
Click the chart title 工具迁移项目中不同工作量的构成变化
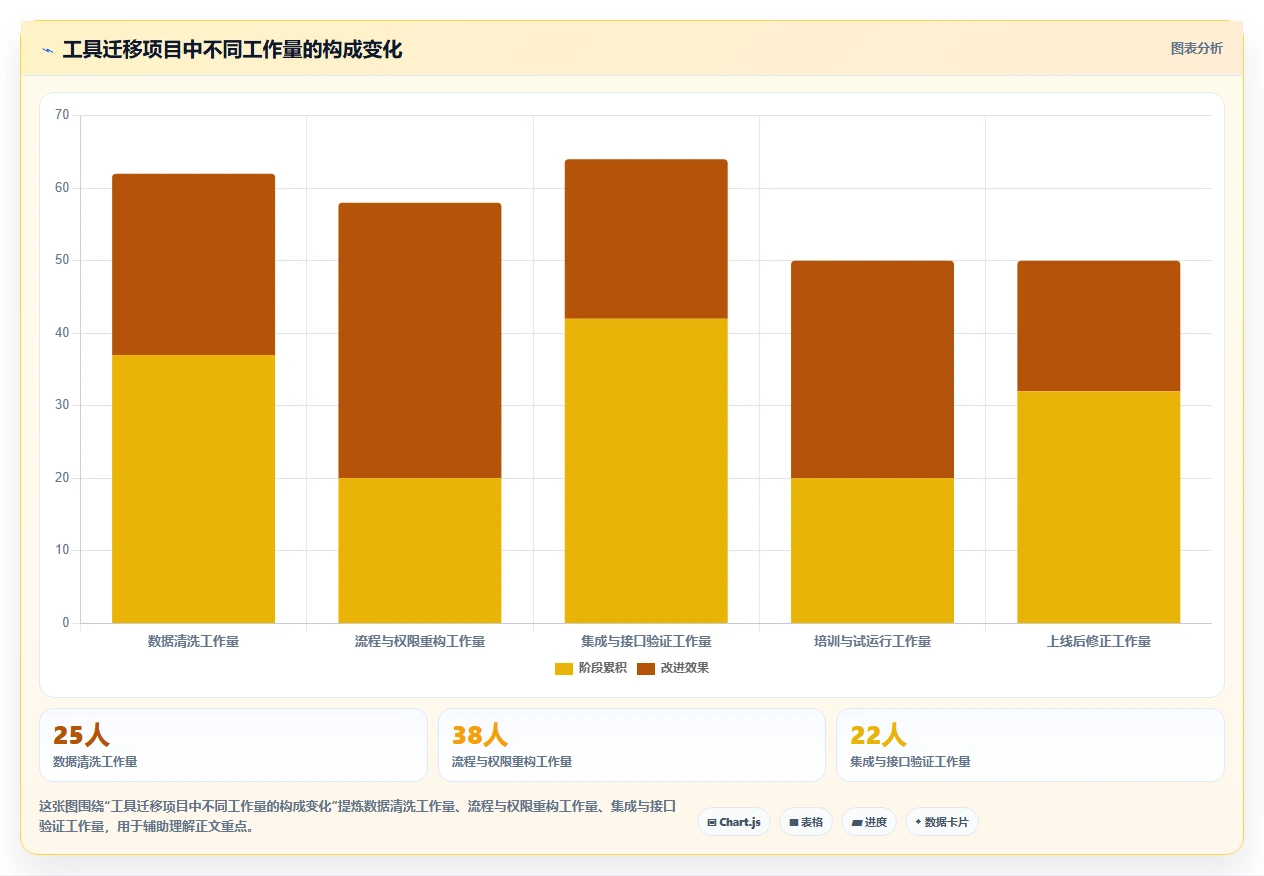point(232,49)
